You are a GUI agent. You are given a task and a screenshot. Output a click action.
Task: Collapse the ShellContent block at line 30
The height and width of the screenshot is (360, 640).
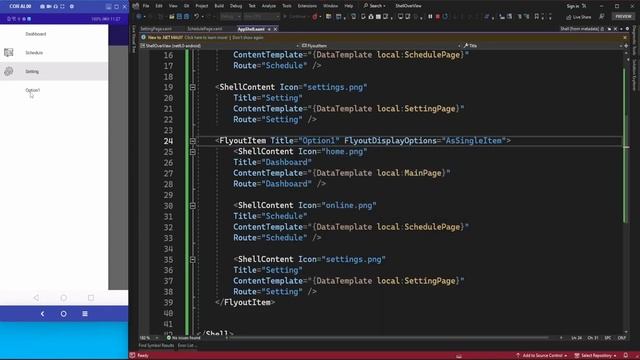coord(193,206)
